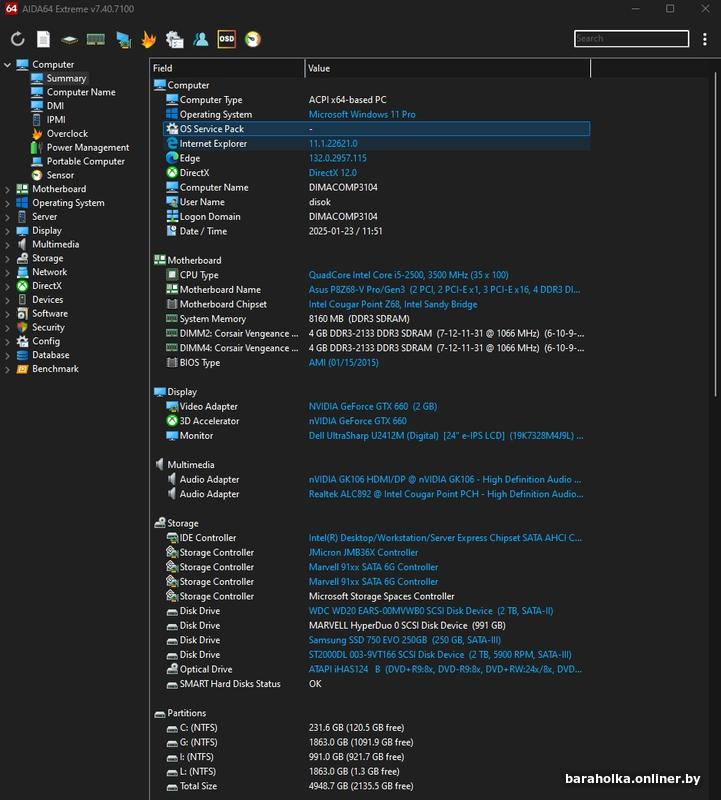
Task: Expand the Server tree node
Action: pos(7,217)
